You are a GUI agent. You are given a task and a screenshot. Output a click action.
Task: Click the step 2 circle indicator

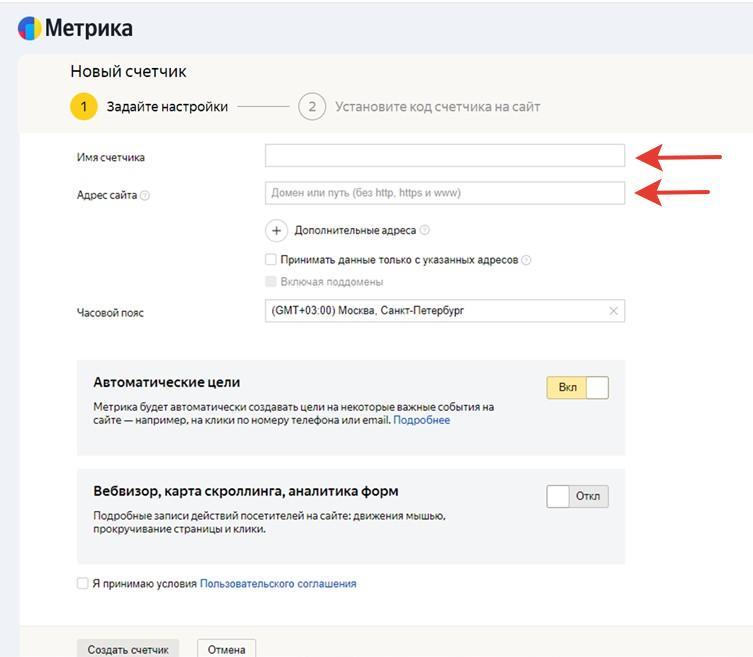click(312, 107)
